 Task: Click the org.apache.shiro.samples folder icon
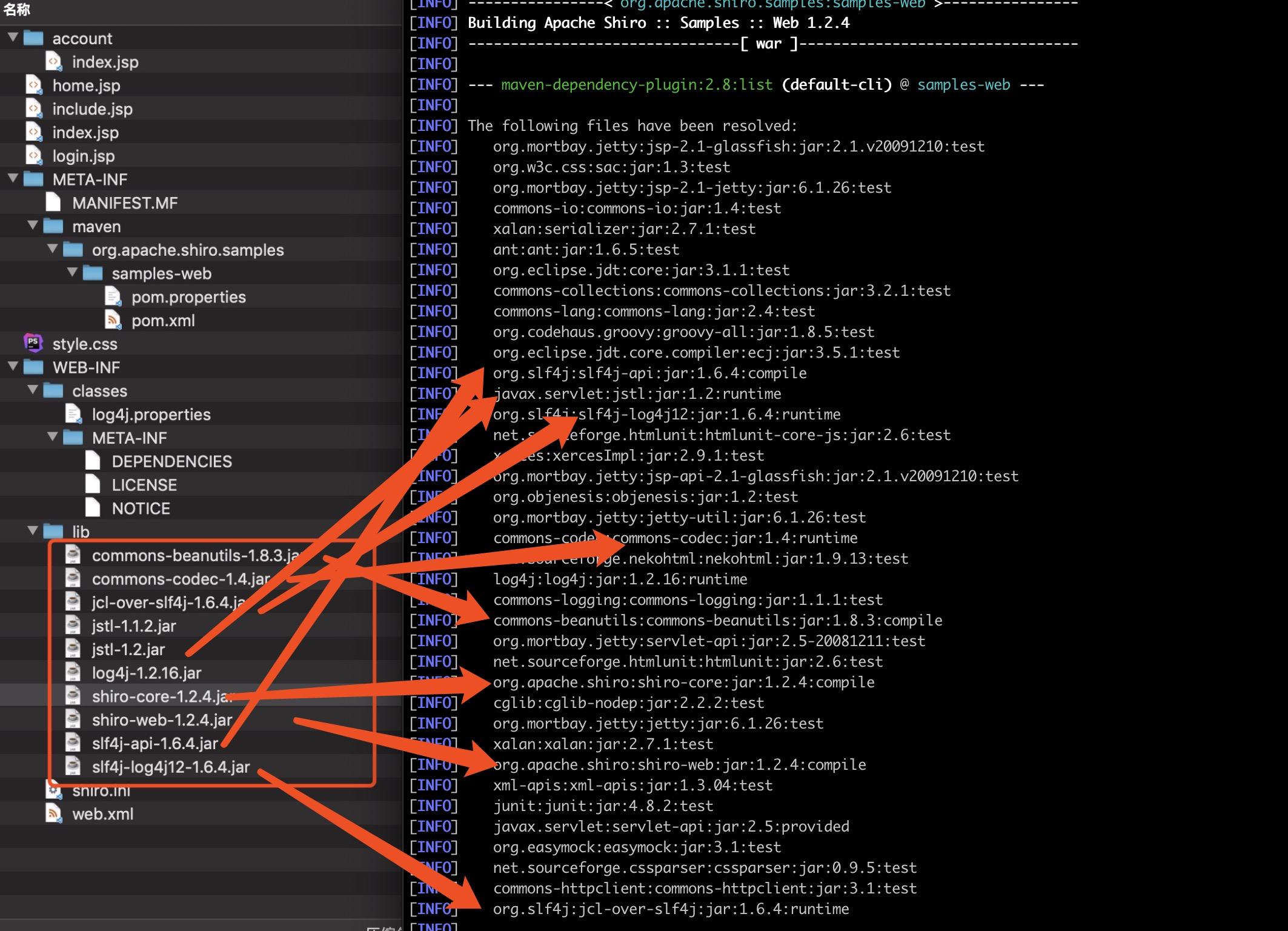pyautogui.click(x=73, y=250)
